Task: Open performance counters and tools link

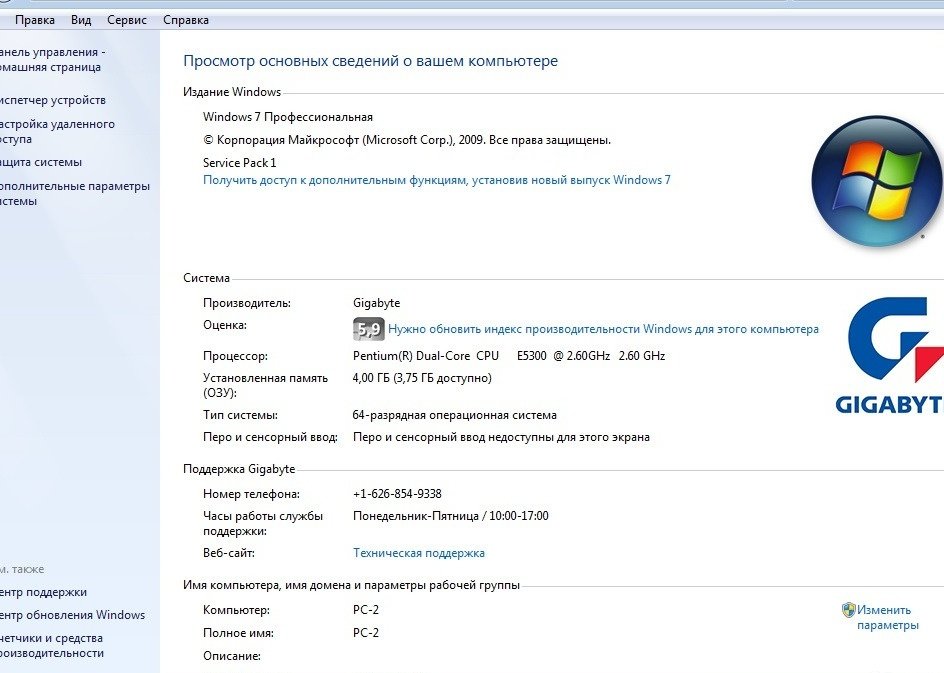Action: 52,645
